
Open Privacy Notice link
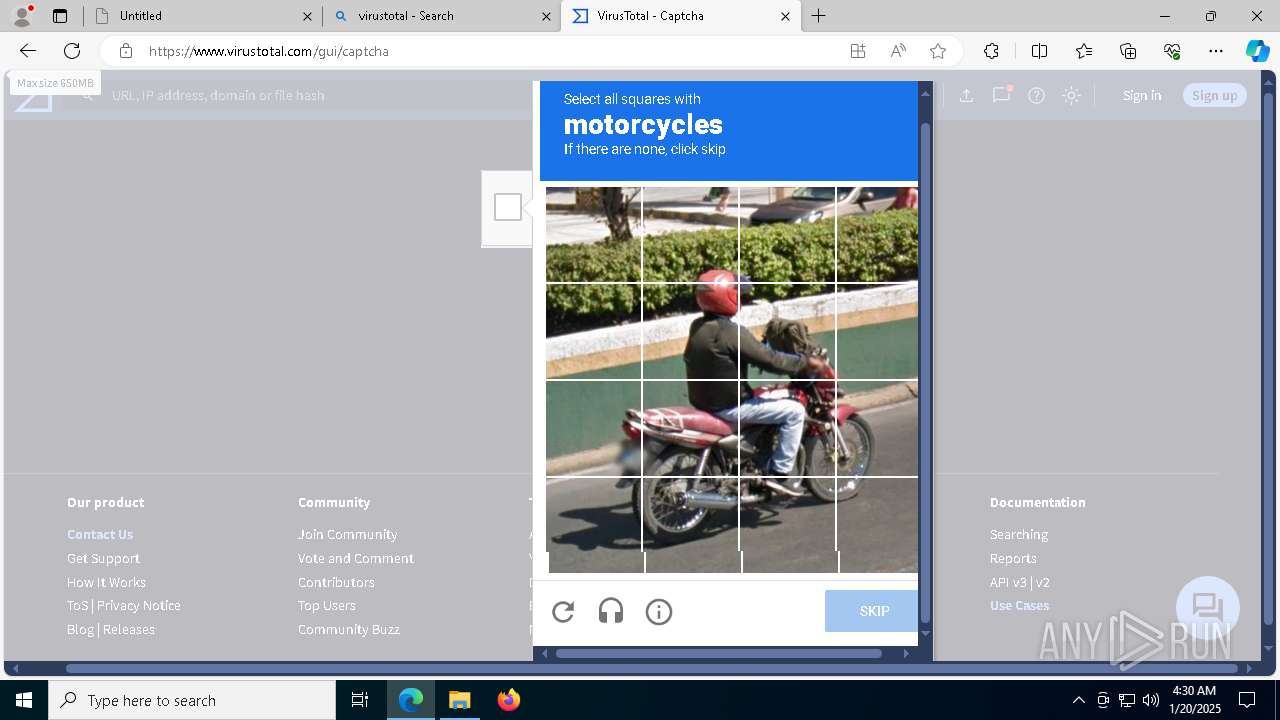pyautogui.click(x=139, y=606)
